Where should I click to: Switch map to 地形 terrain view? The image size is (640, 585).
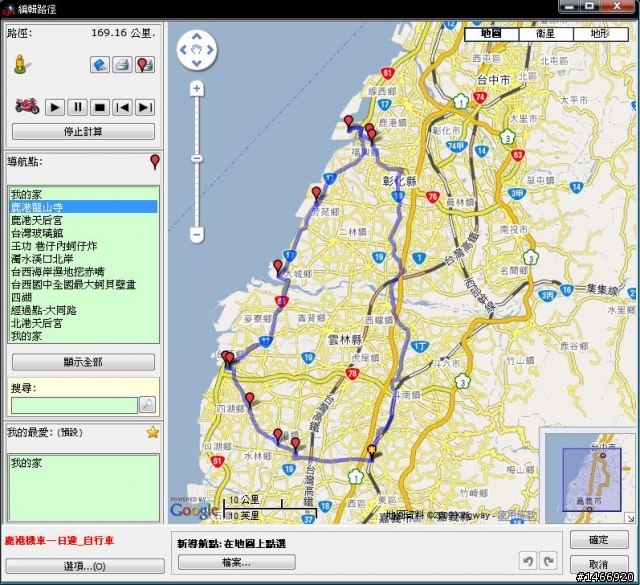(x=600, y=34)
